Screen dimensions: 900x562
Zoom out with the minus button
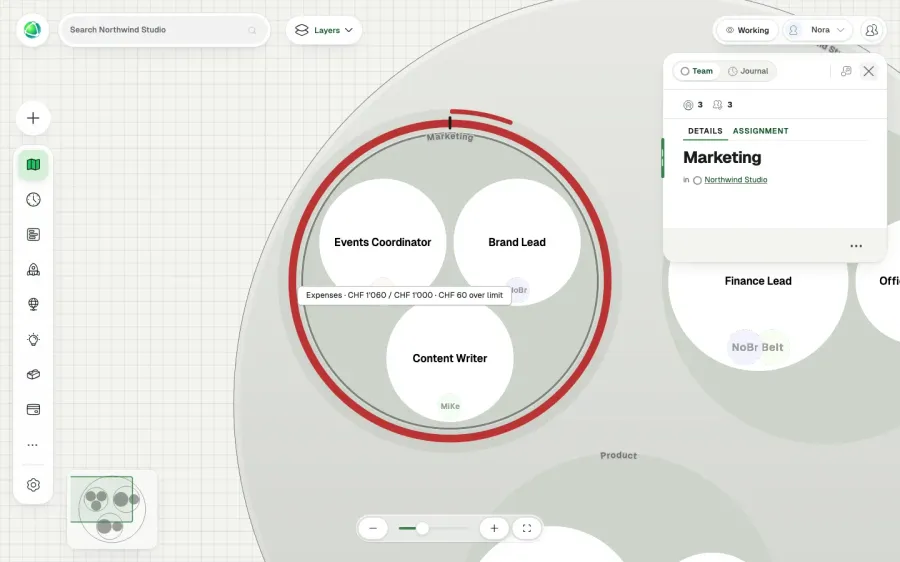tap(373, 528)
